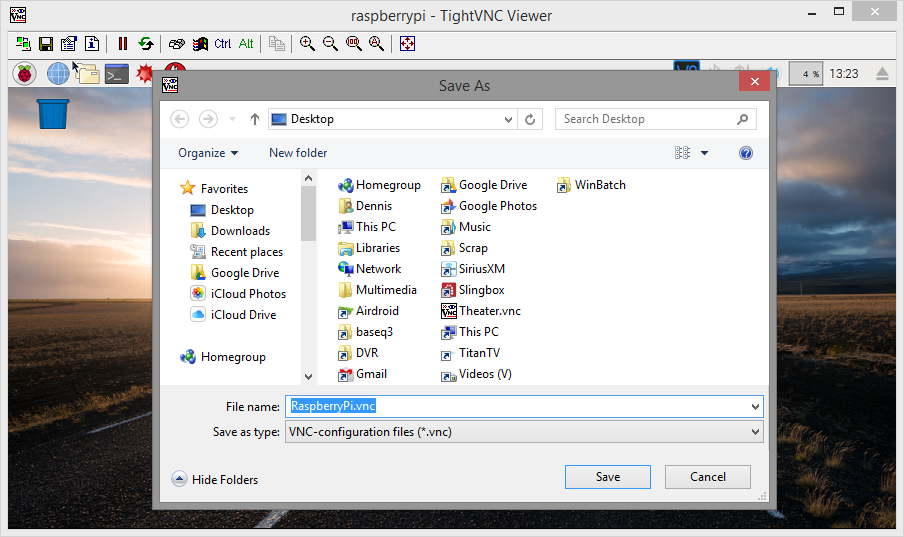
Task: Click Hide Folders
Action: (214, 479)
